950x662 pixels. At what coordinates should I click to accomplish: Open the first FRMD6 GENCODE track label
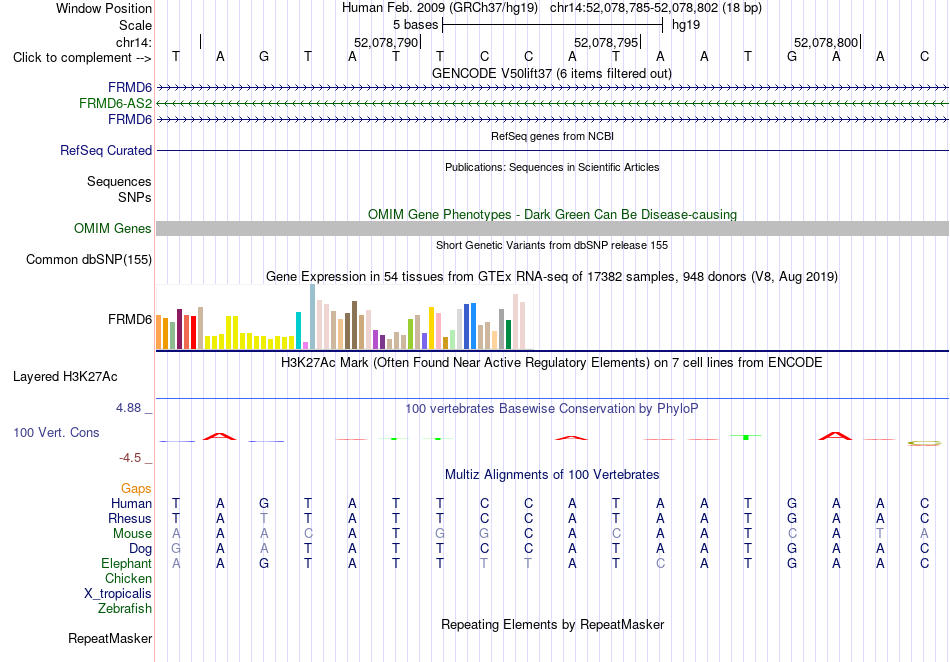pyautogui.click(x=130, y=87)
